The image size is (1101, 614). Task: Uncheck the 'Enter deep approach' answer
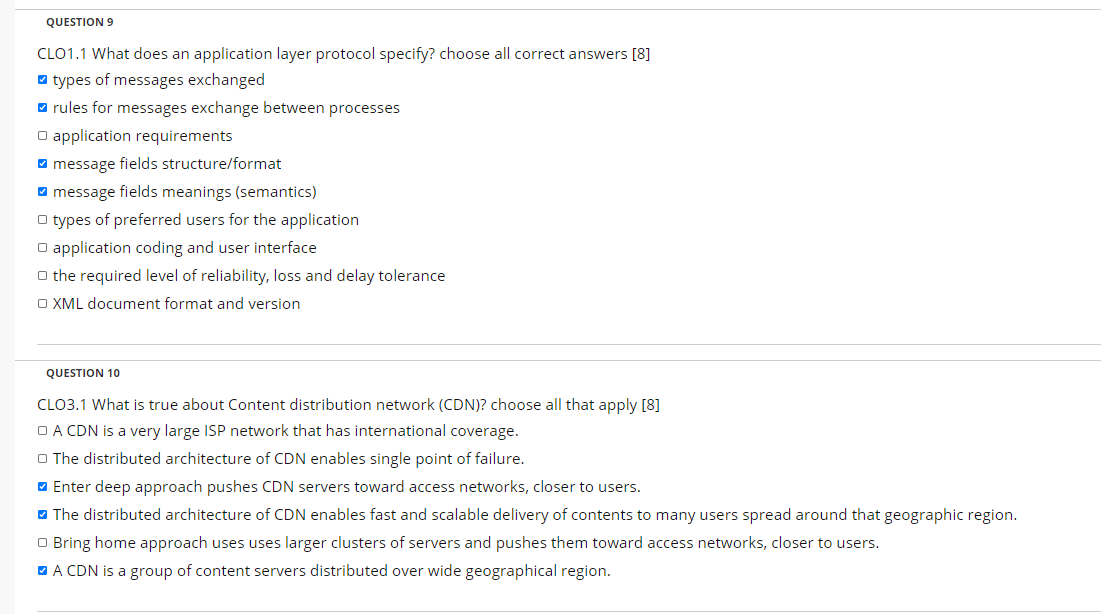tap(42, 486)
